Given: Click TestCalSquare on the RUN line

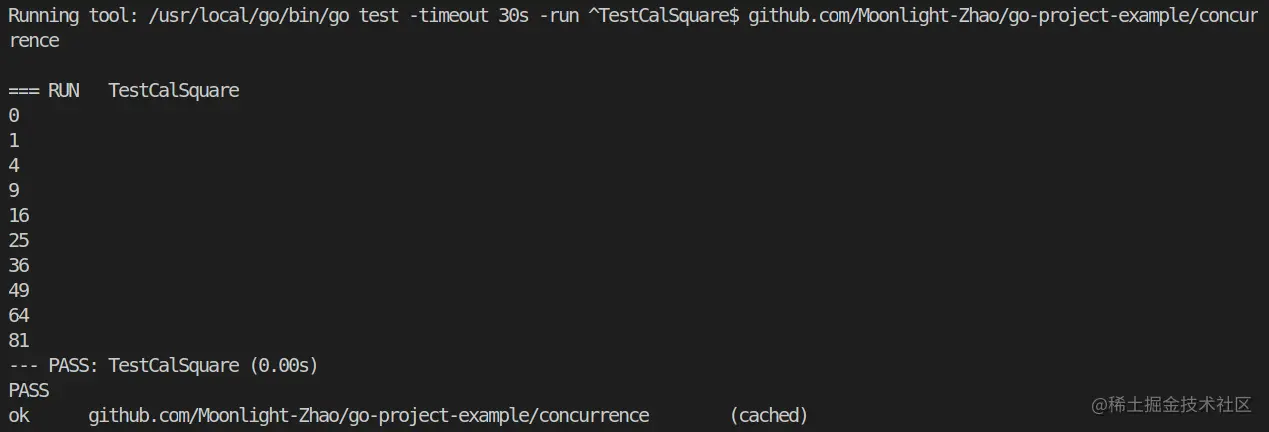Looking at the screenshot, I should pos(174,91).
